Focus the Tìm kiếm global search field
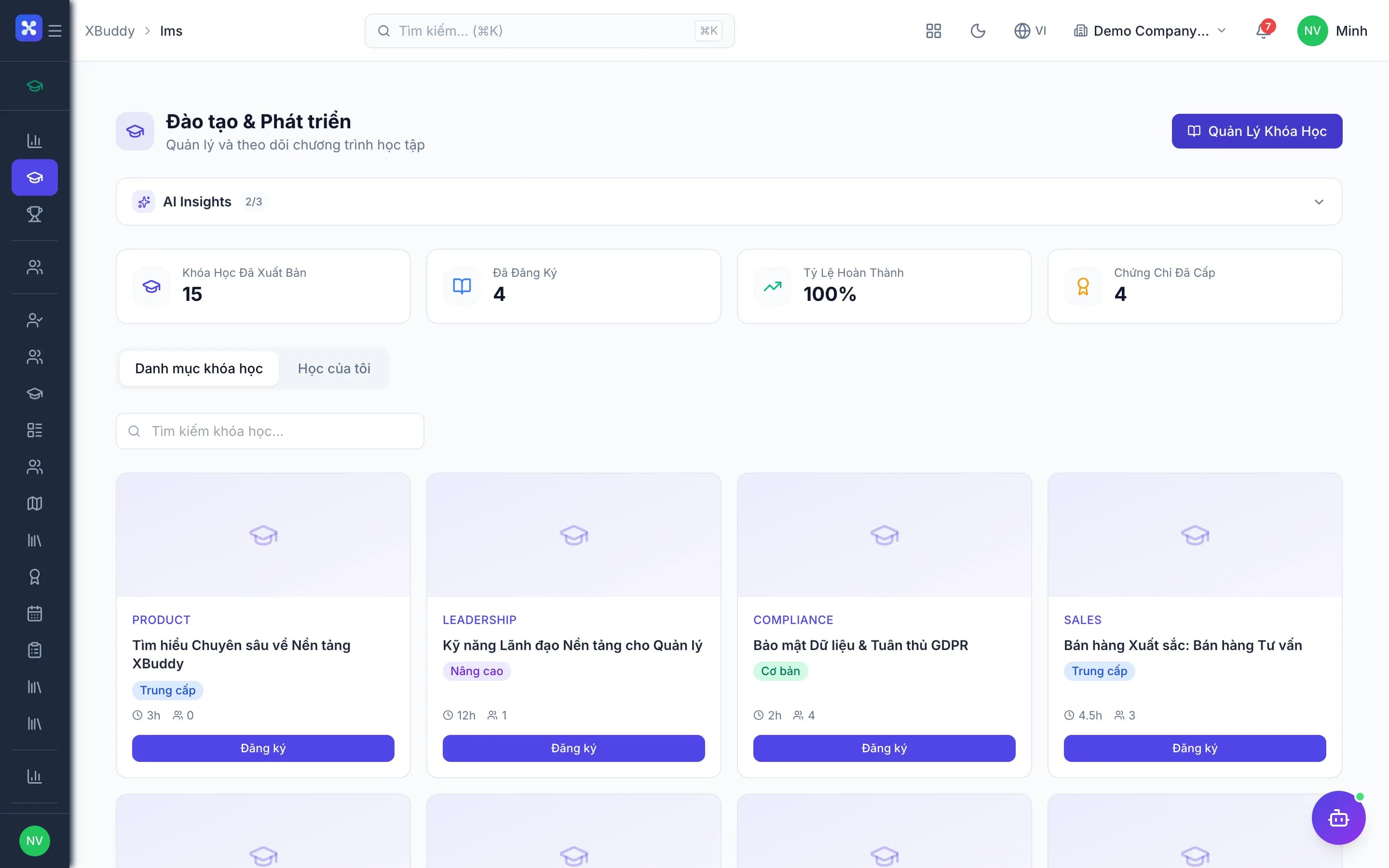The image size is (1389, 868). (x=549, y=31)
